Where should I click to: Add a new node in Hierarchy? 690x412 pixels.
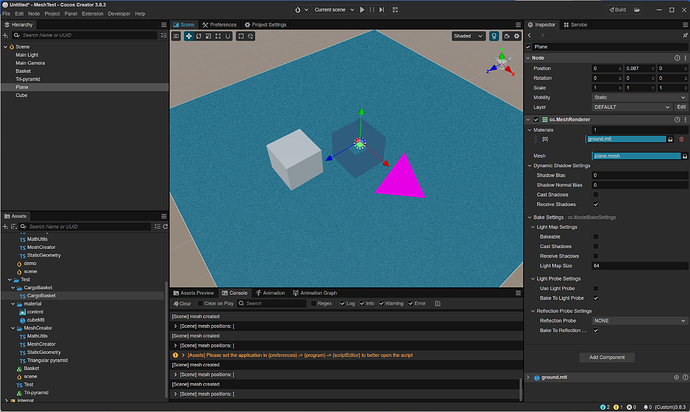(6, 35)
